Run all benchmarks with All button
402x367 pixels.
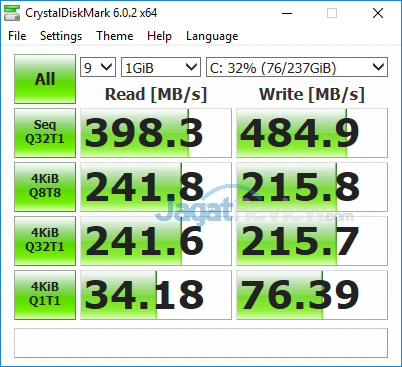tap(45, 79)
